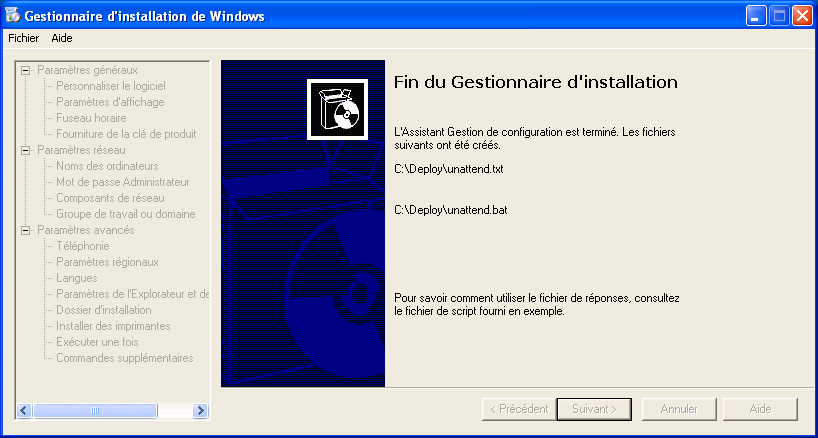
Task: Select Fourniture de la clé de produit
Action: click(126, 134)
